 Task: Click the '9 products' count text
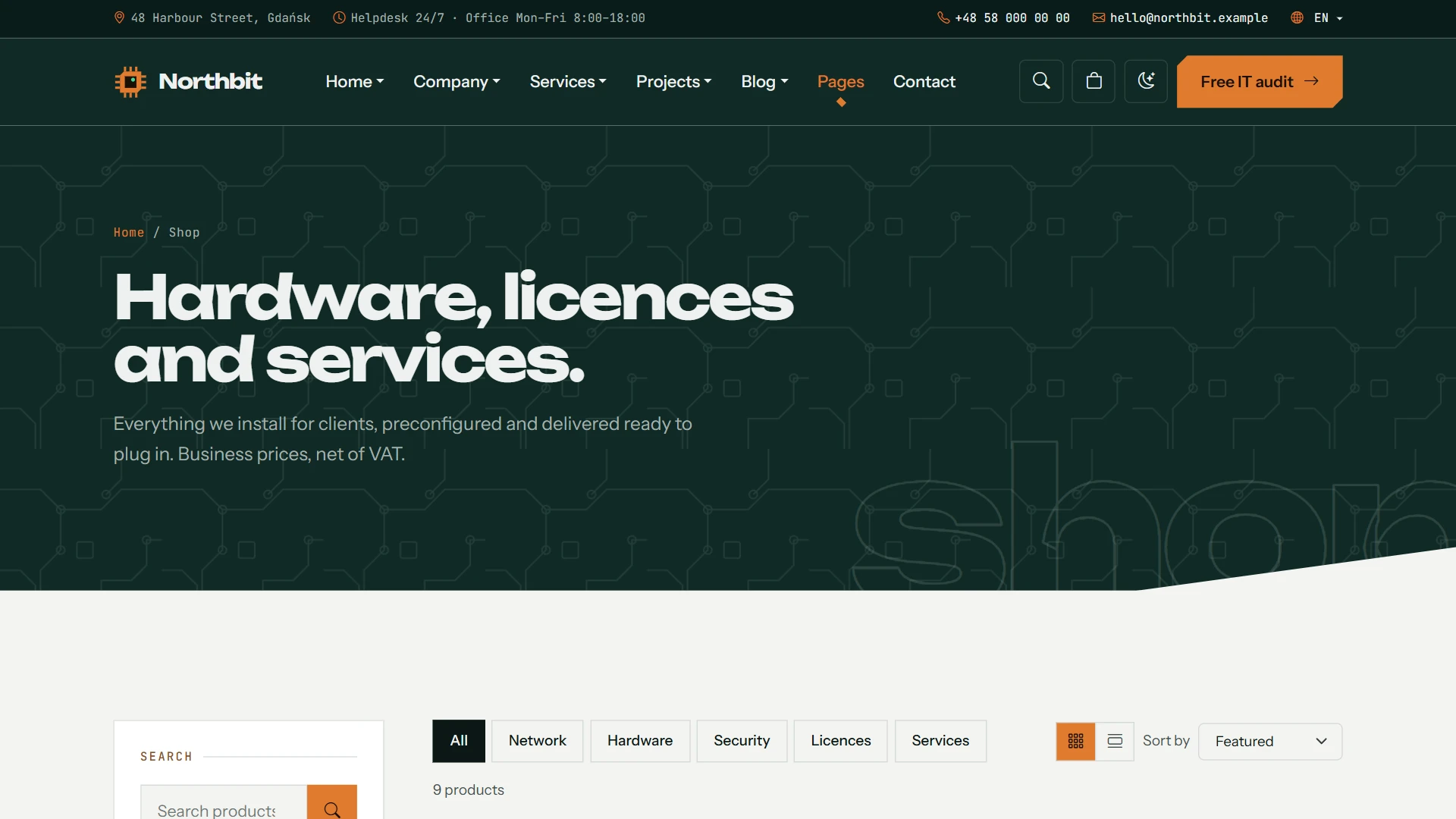[468, 789]
